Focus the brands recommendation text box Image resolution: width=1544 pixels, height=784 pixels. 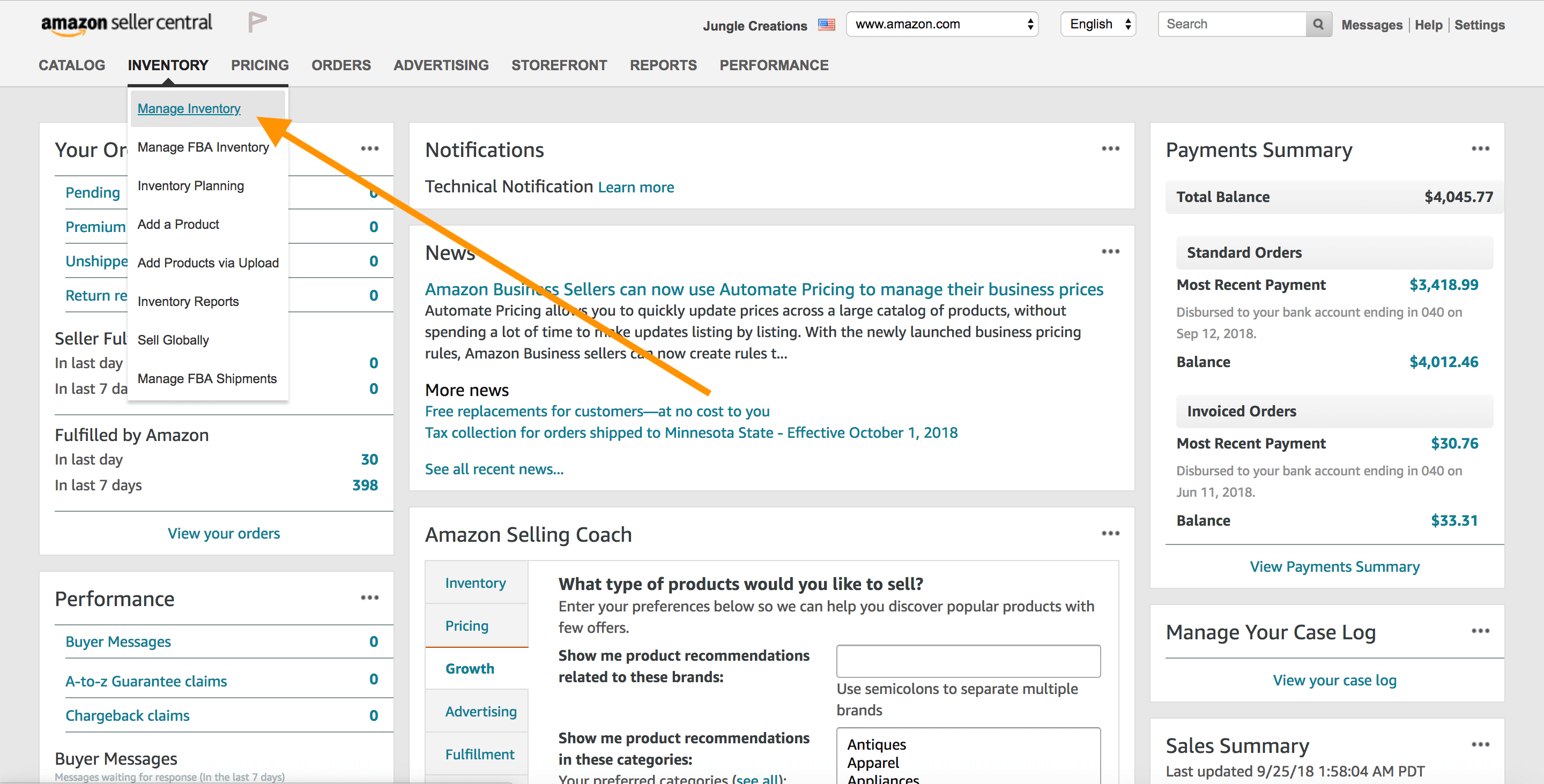(x=968, y=661)
